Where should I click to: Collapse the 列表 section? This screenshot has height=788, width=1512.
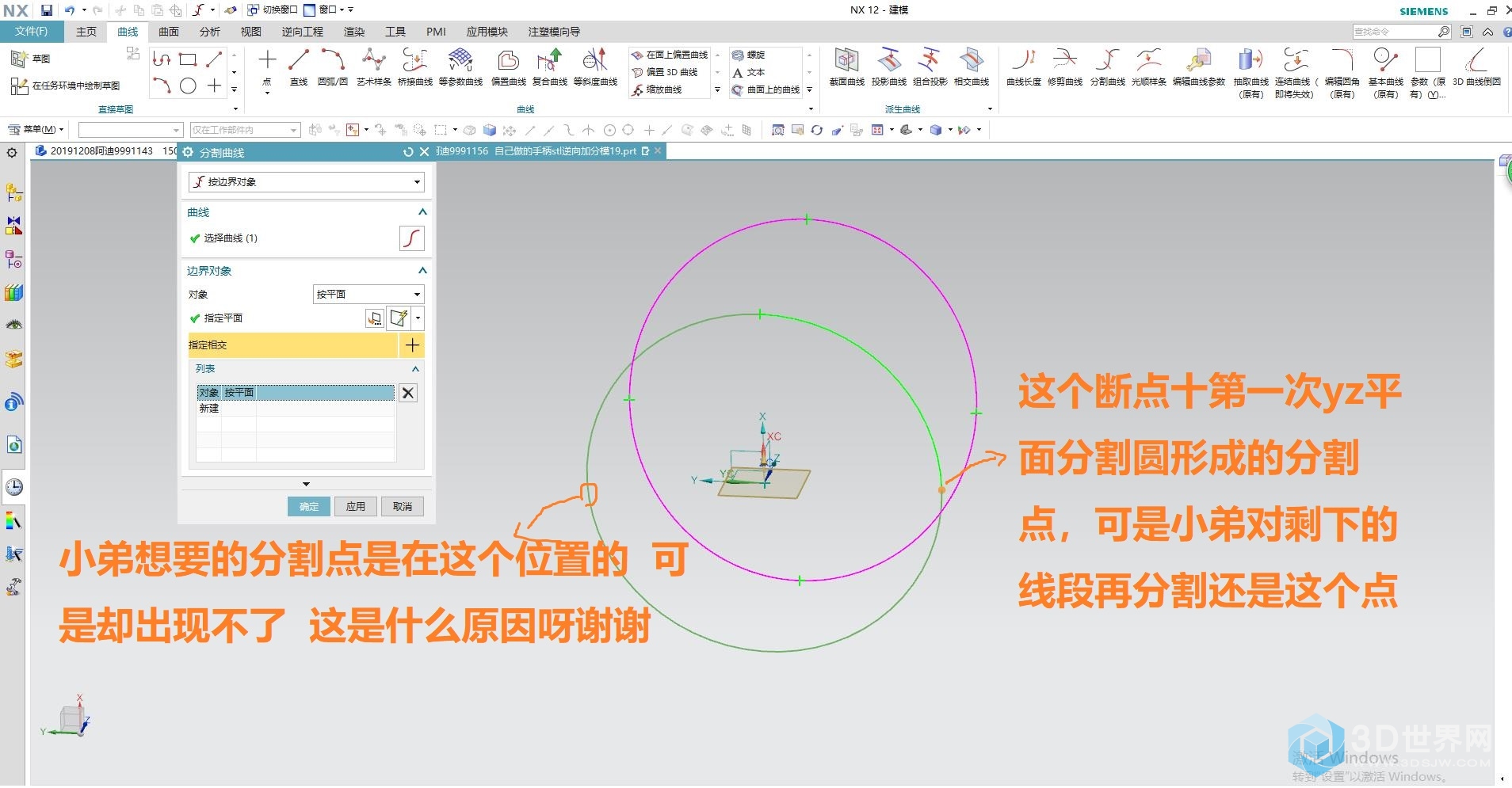tap(416, 369)
